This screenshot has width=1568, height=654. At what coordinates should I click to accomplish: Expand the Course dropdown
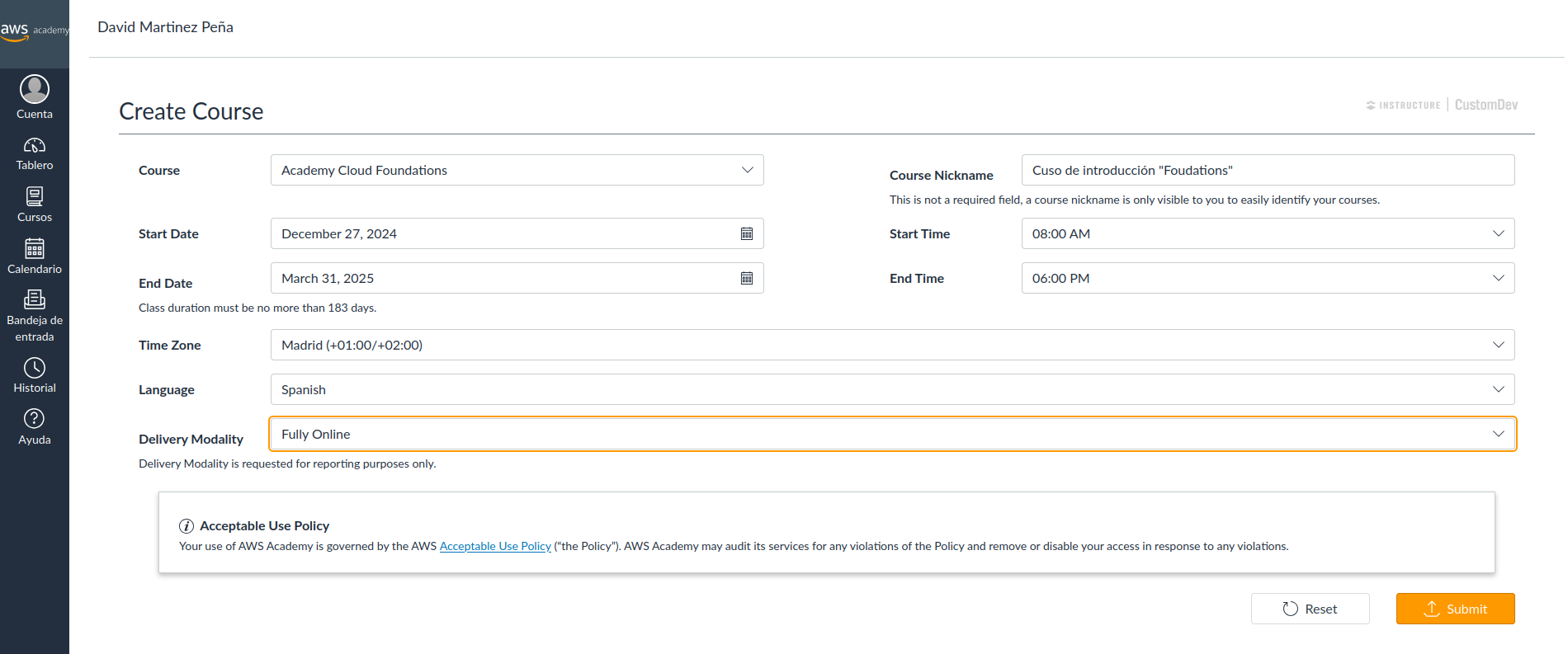[x=517, y=171]
